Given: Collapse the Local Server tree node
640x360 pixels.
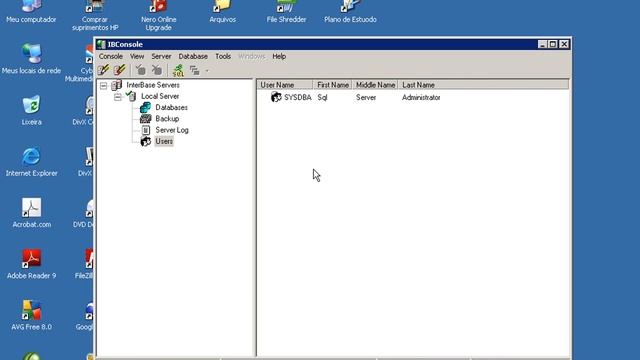Looking at the screenshot, I should click(118, 97).
